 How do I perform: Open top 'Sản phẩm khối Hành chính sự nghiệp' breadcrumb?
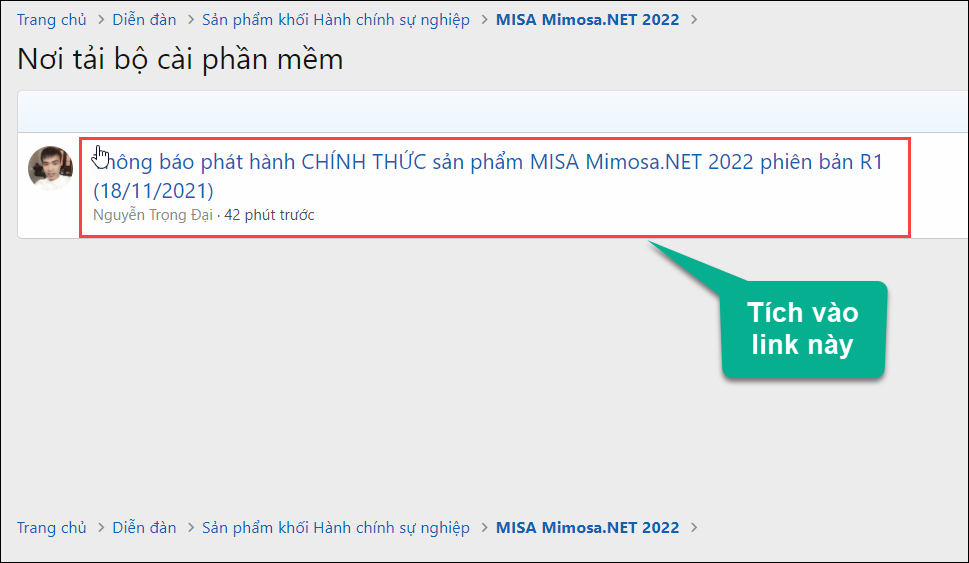click(336, 20)
